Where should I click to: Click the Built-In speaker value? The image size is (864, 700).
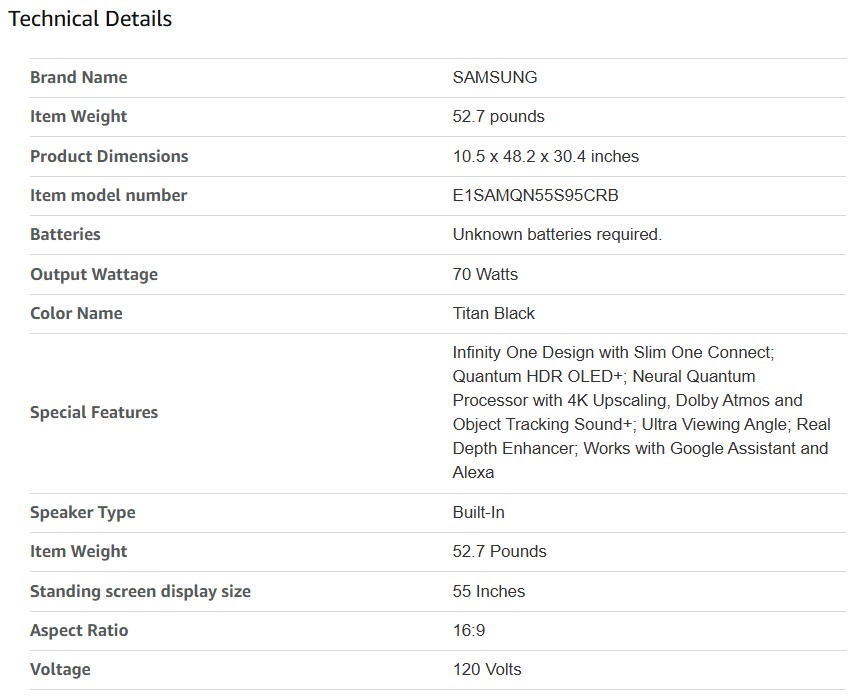tap(478, 512)
